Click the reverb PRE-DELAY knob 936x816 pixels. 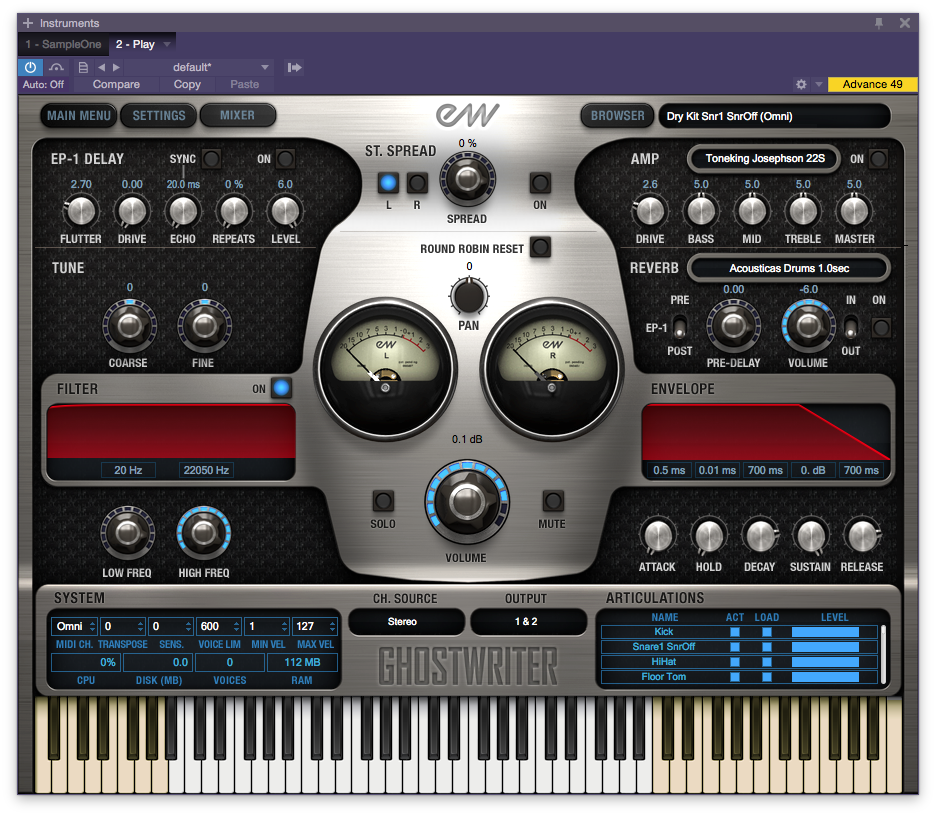[x=733, y=327]
